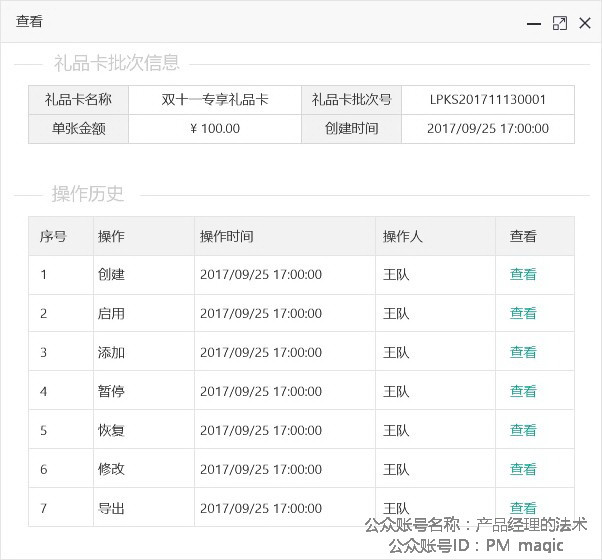Close the 查看 dialog
Screen dimensions: 602x560
(x=585, y=23)
